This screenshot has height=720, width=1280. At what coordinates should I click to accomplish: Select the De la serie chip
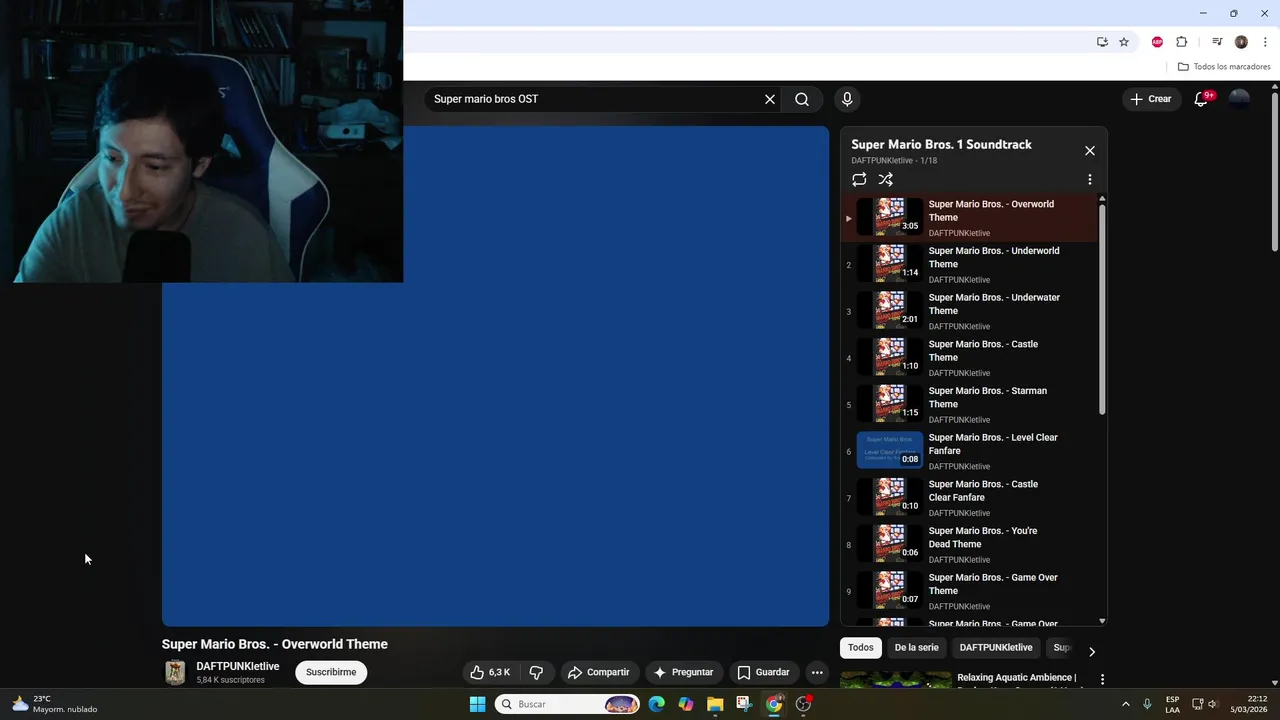916,648
